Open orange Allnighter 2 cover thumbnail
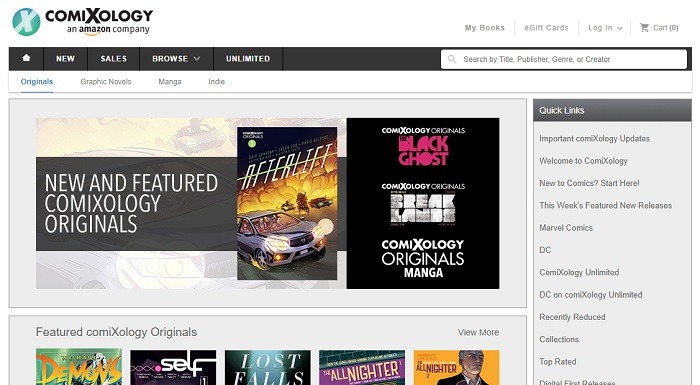The image size is (700, 385). 456,367
